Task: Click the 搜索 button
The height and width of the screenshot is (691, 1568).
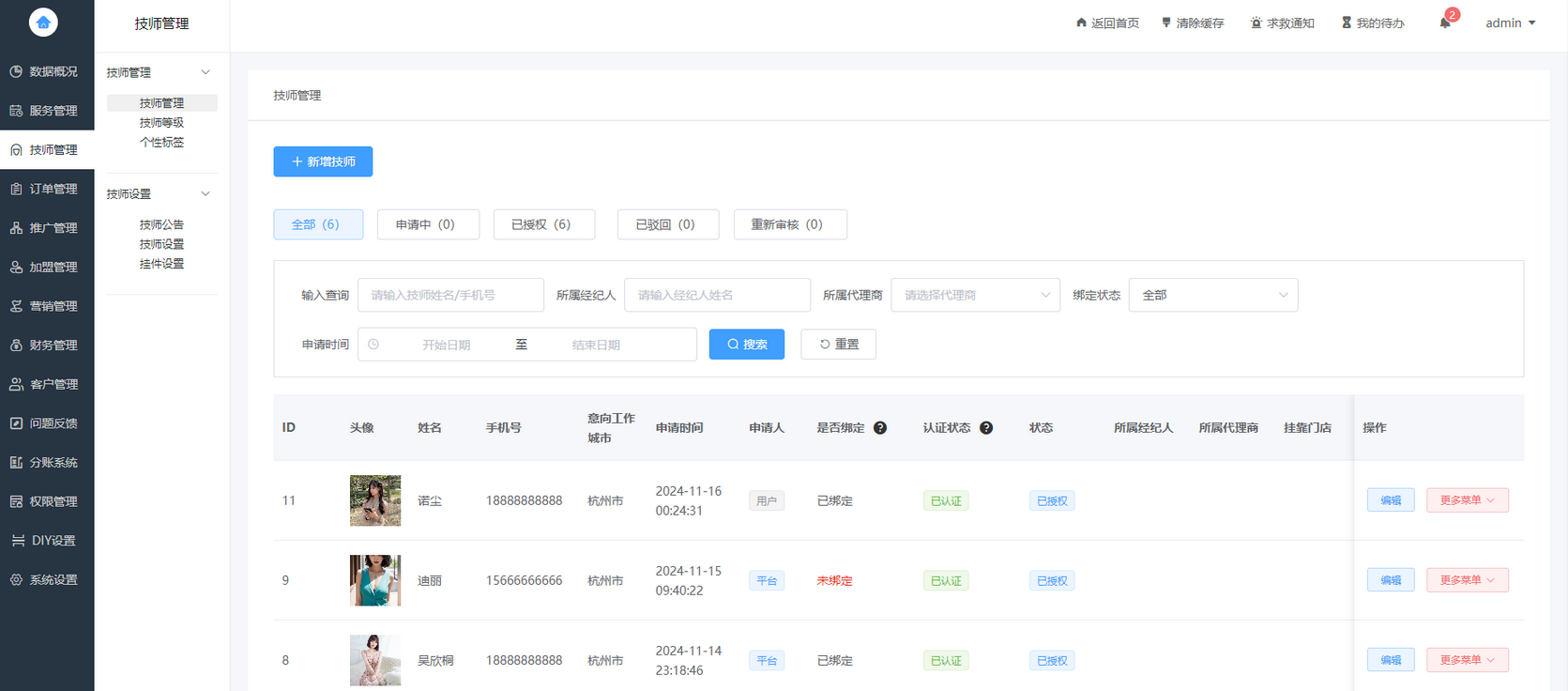Action: (x=747, y=345)
